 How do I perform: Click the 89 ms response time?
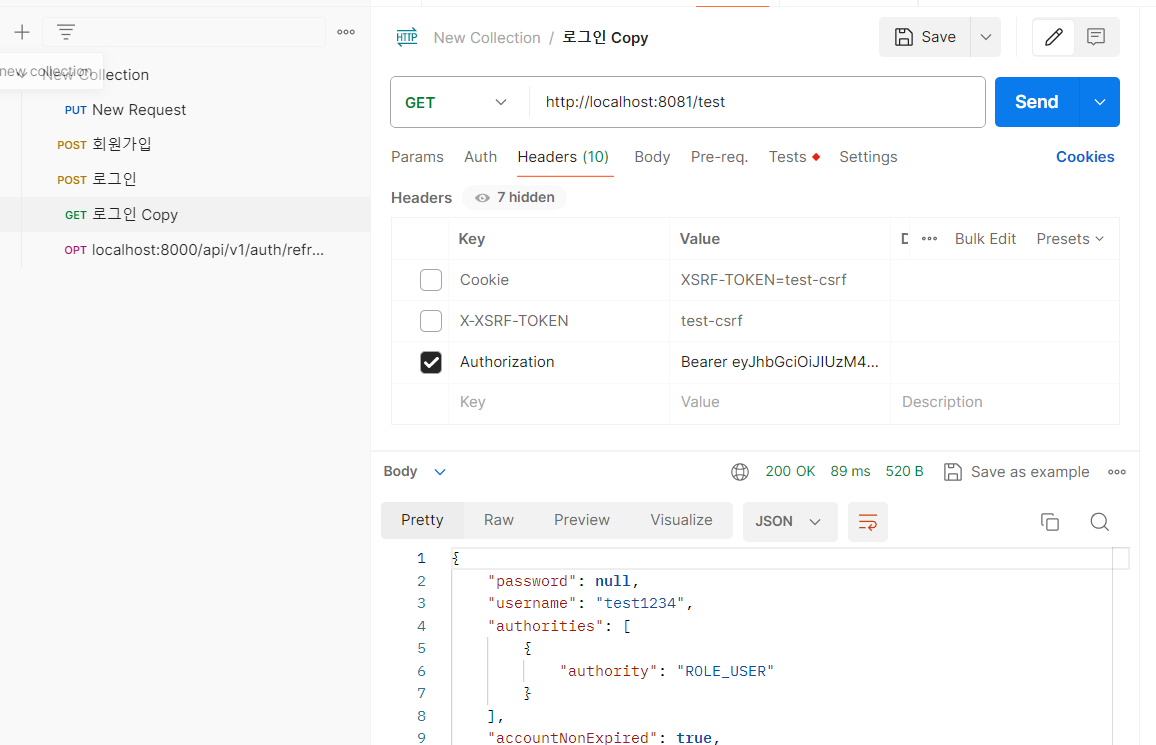(x=850, y=471)
